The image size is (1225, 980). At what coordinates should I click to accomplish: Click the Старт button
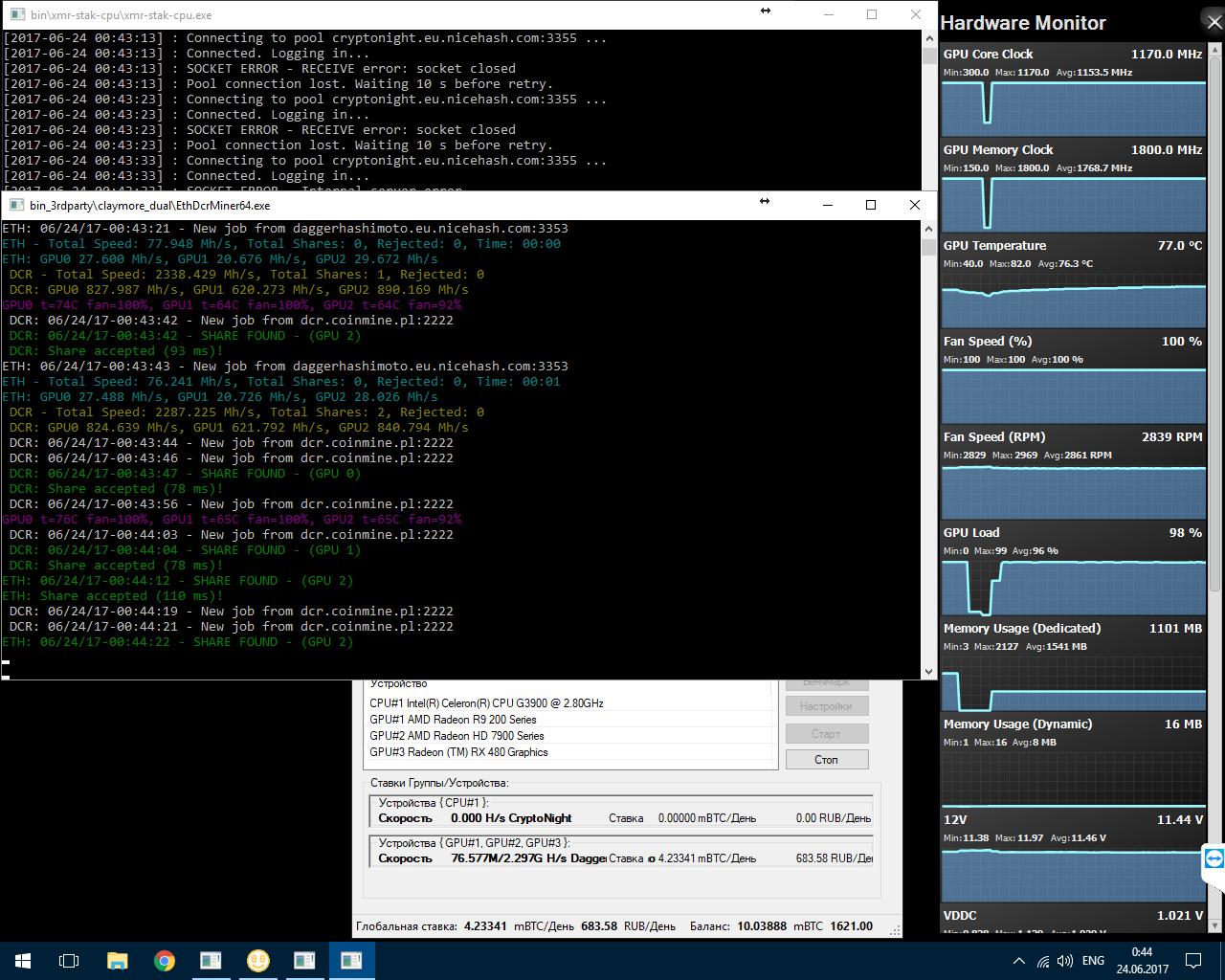[827, 734]
